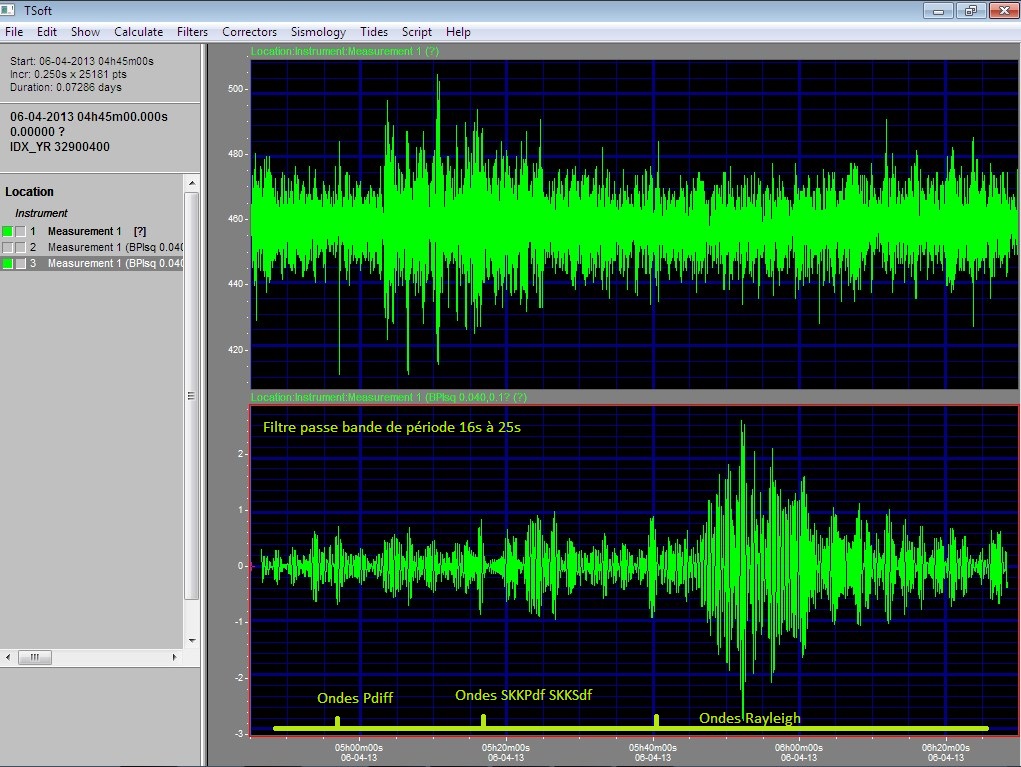This screenshot has height=767, width=1021.
Task: Select channel 1 Measurement 1 in list
Action: 84,231
